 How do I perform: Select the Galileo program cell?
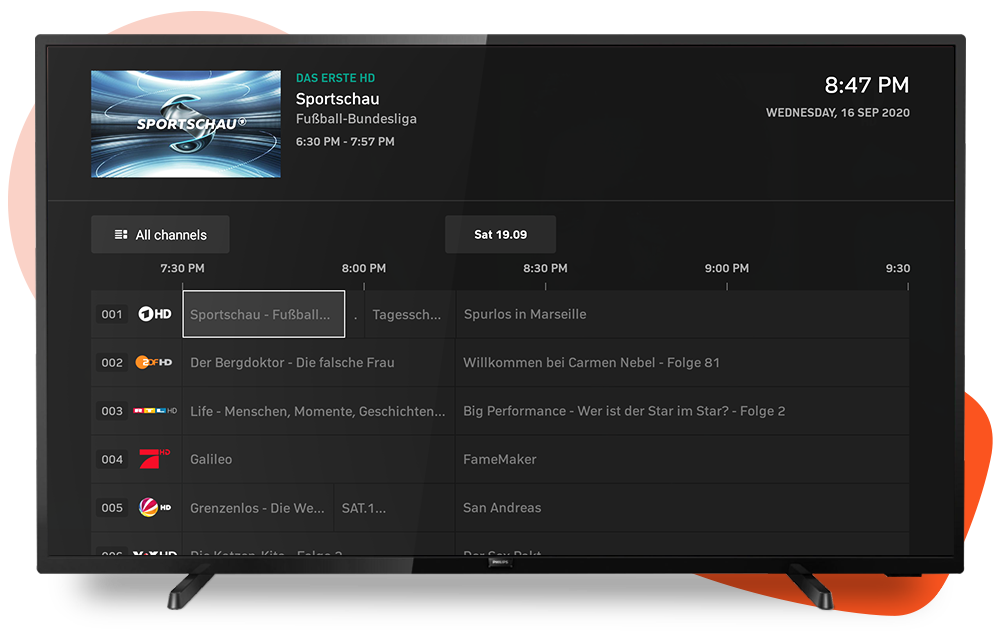click(319, 459)
